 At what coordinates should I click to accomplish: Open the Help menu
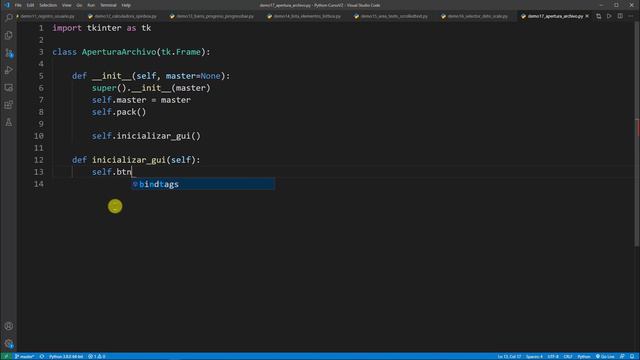126,5
